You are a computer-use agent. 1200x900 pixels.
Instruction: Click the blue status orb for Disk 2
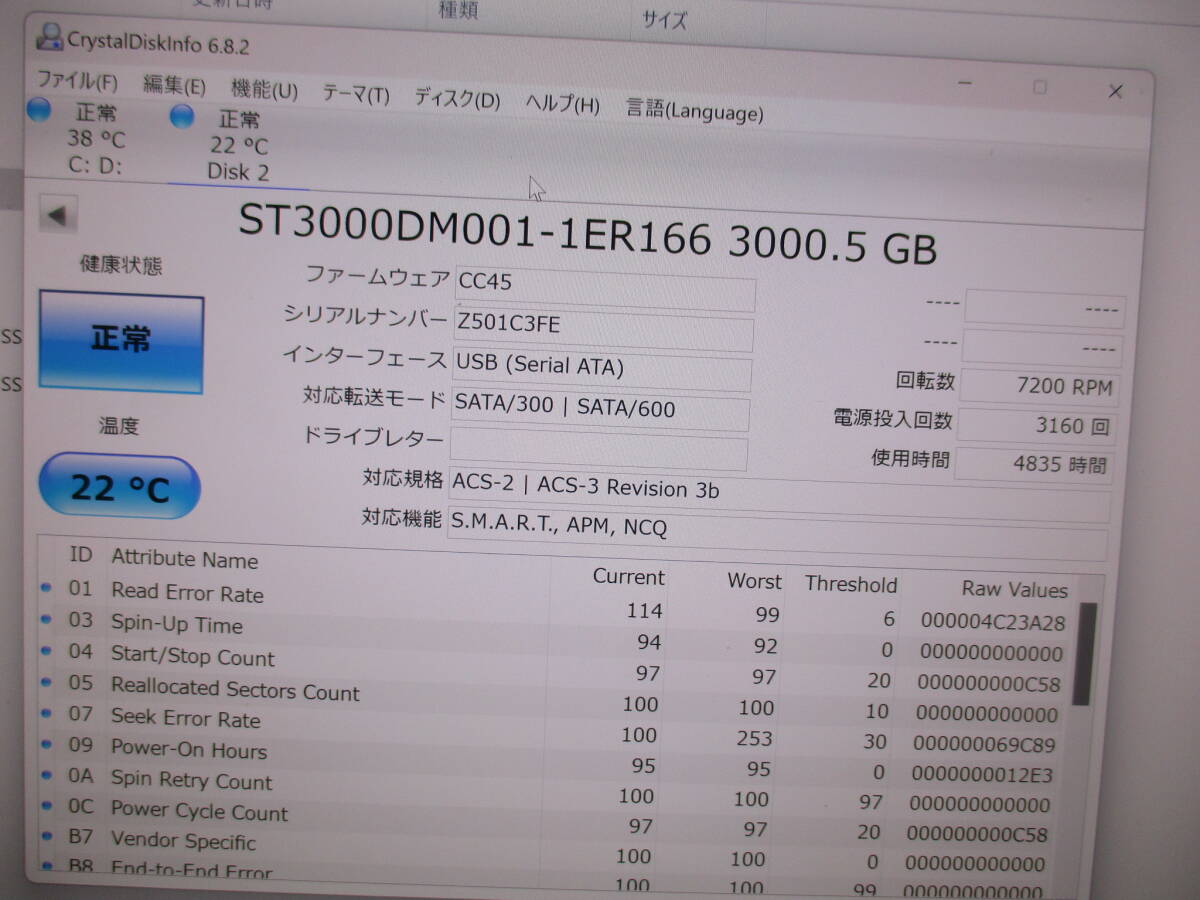(x=181, y=117)
